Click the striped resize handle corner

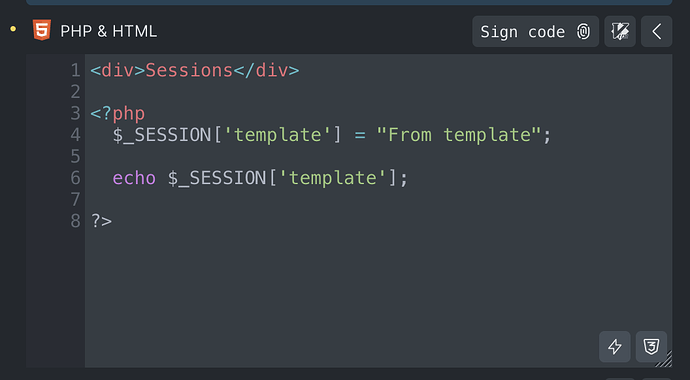(x=664, y=358)
